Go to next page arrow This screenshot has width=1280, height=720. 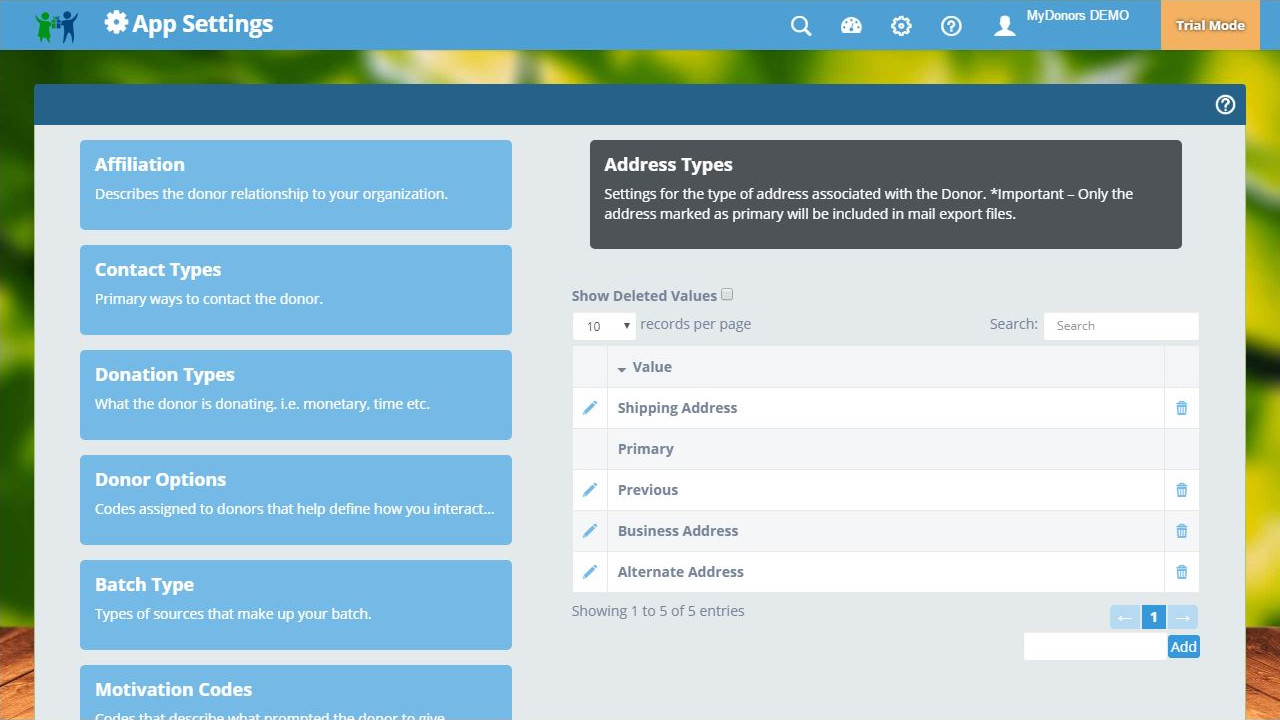click(x=1182, y=617)
